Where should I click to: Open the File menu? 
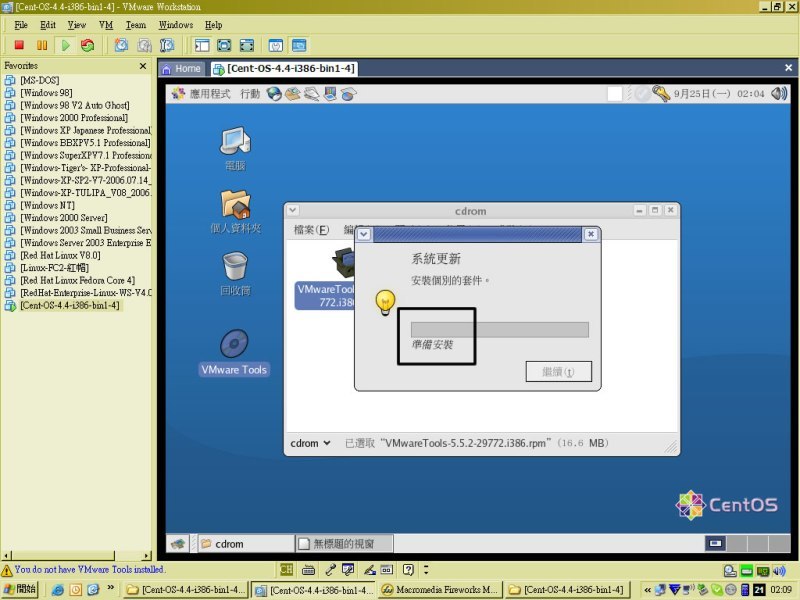21,25
